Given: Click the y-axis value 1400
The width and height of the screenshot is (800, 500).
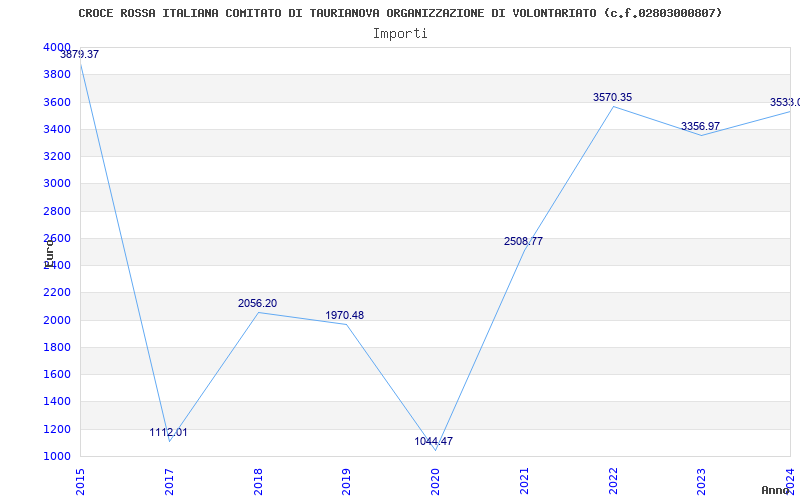Looking at the screenshot, I should point(57,402).
